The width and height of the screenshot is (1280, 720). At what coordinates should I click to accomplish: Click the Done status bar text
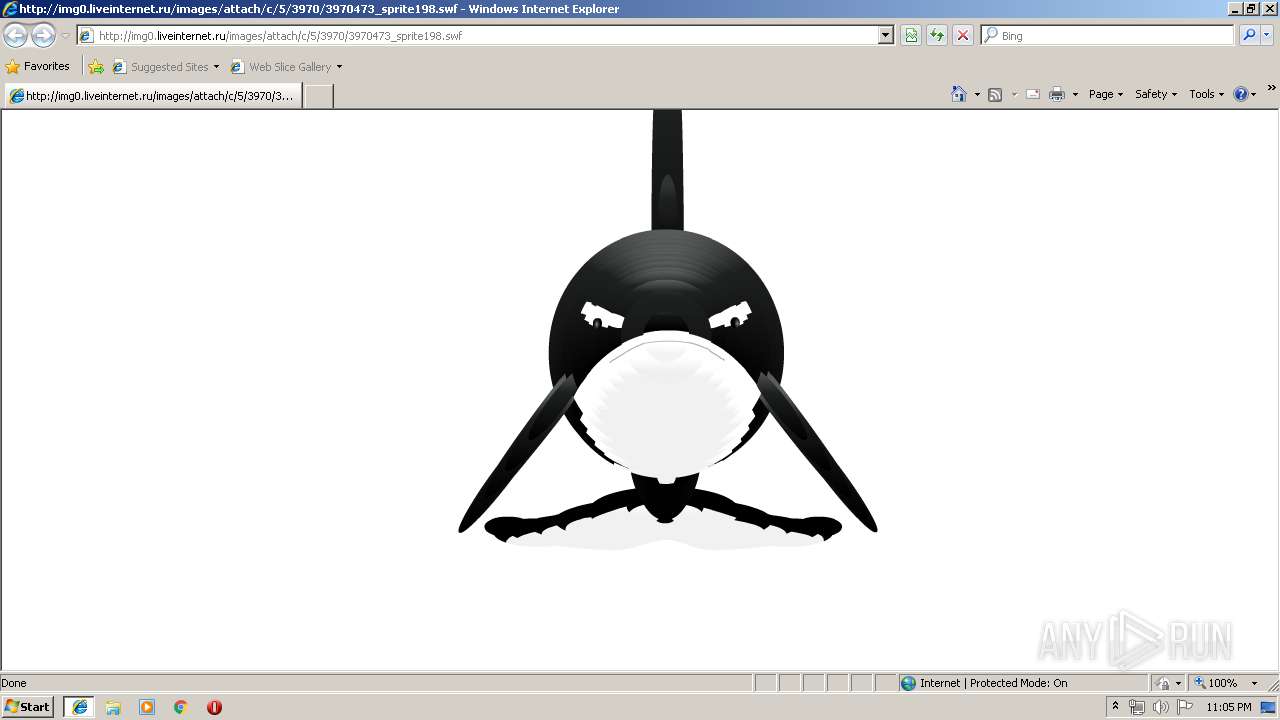tap(14, 683)
